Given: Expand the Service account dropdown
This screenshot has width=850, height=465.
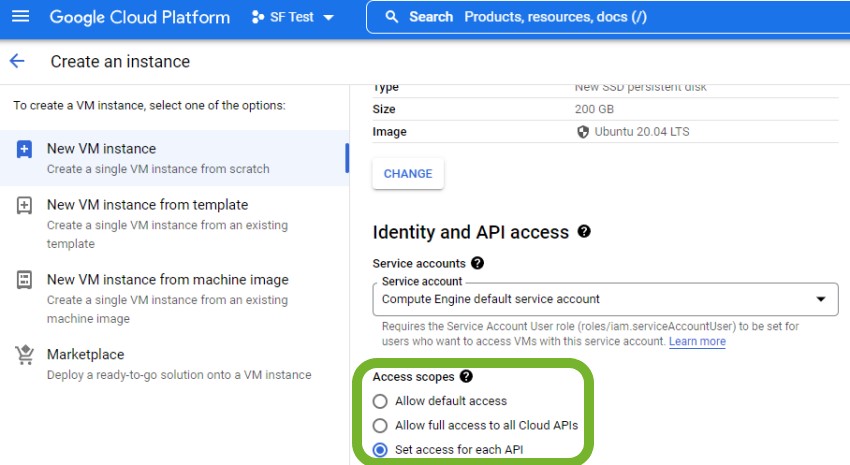Looking at the screenshot, I should pos(821,299).
